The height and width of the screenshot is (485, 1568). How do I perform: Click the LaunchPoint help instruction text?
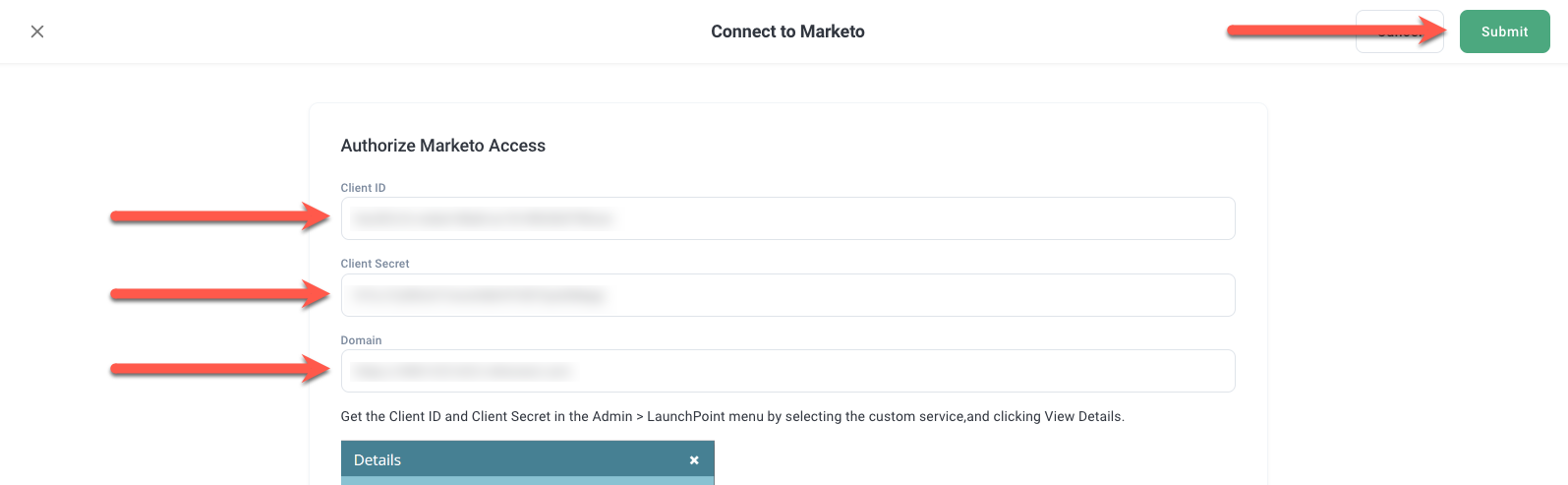click(731, 417)
